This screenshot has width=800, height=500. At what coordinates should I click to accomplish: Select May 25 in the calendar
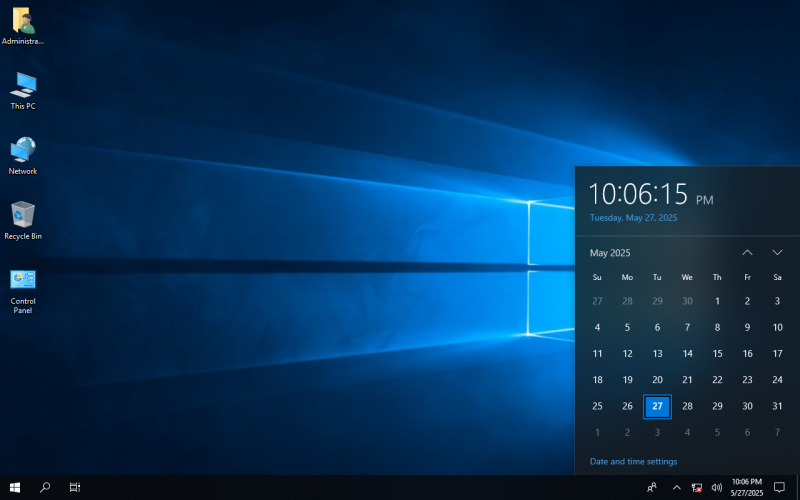tap(597, 406)
